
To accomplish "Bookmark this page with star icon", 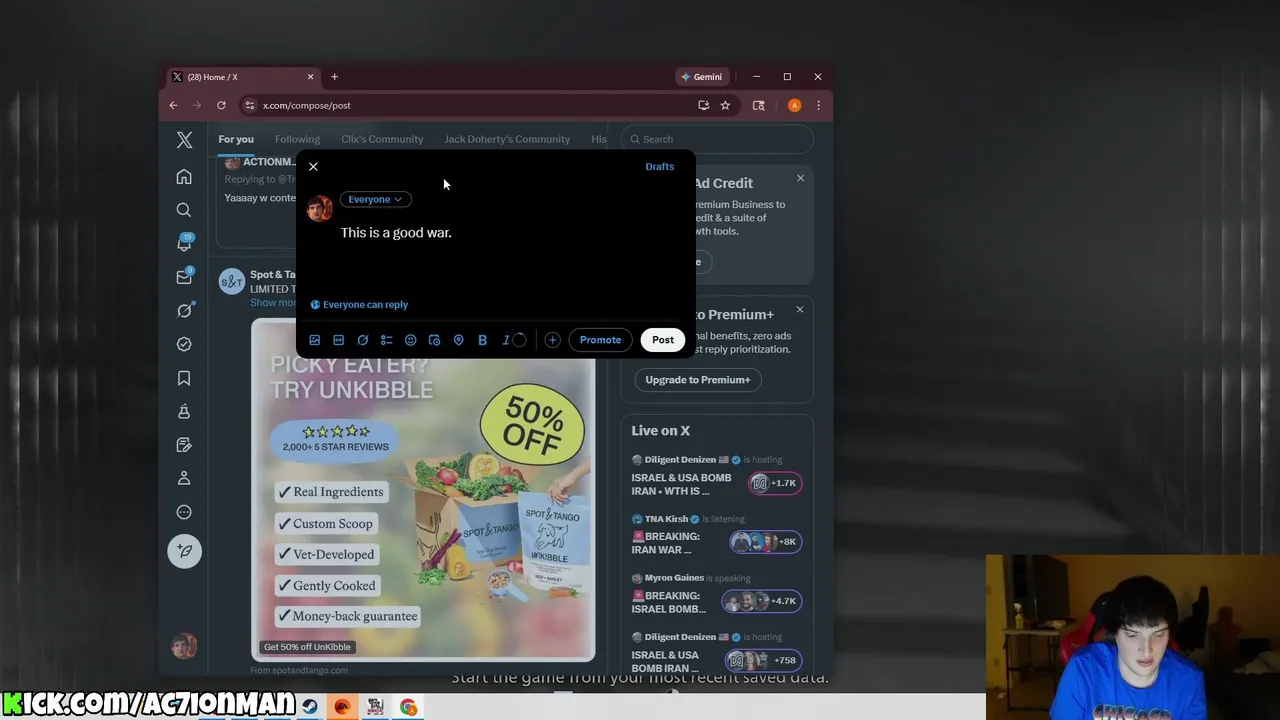I will point(725,105).
